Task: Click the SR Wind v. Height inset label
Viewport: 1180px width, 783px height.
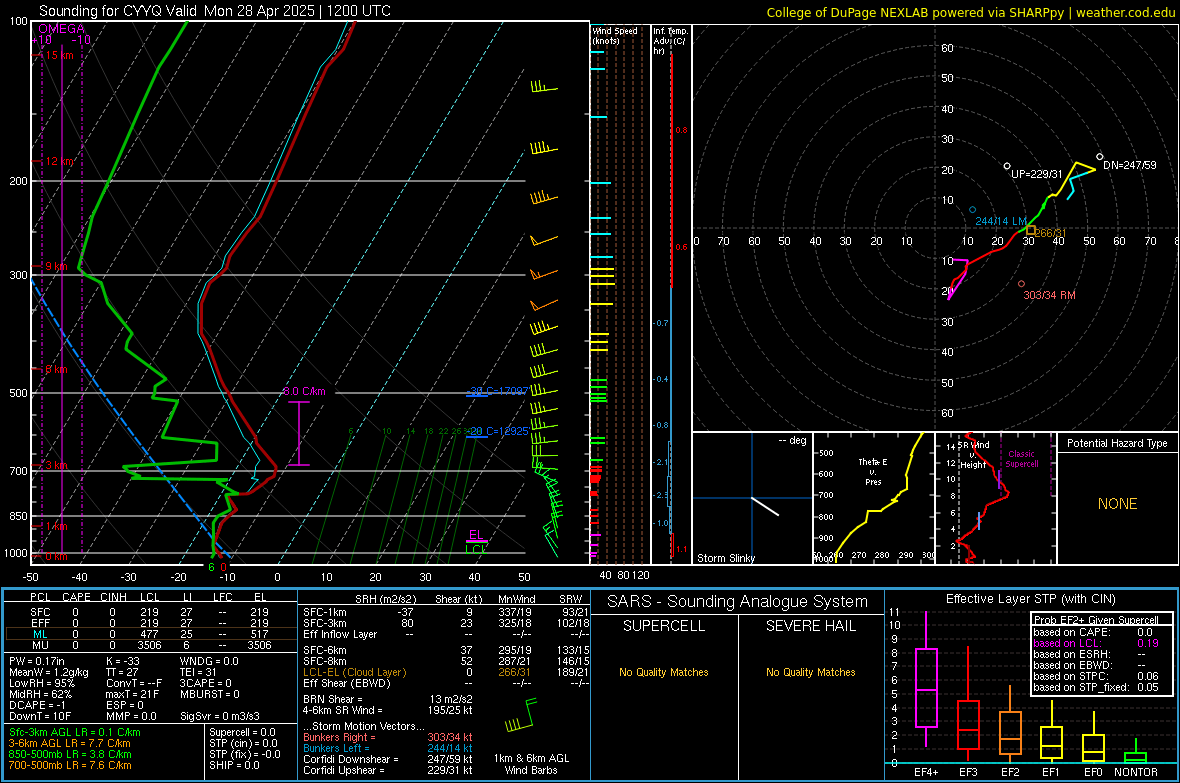Action: pos(973,455)
